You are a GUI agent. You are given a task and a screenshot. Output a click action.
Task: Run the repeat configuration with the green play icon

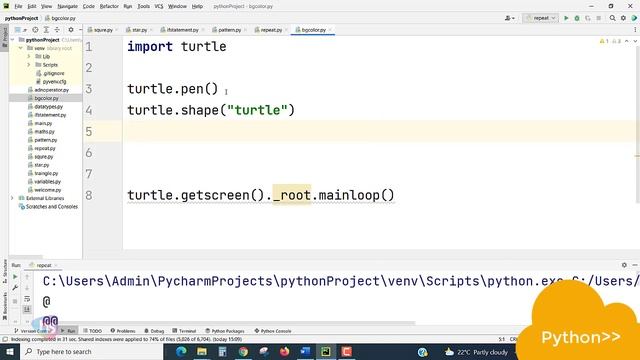click(566, 18)
